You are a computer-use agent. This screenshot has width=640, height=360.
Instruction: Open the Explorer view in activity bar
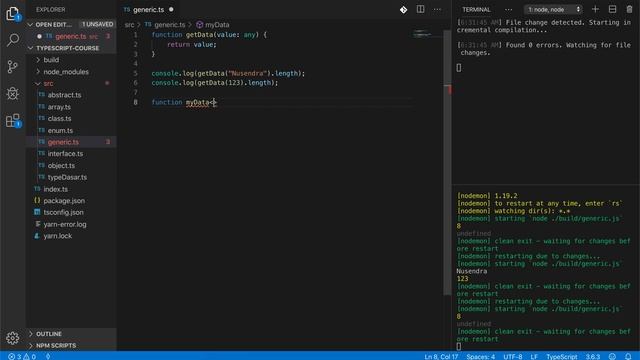pos(13,13)
